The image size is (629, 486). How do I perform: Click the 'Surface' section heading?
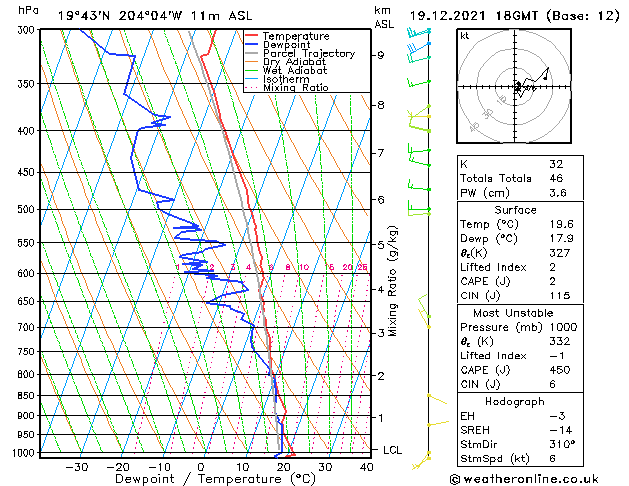[515, 210]
